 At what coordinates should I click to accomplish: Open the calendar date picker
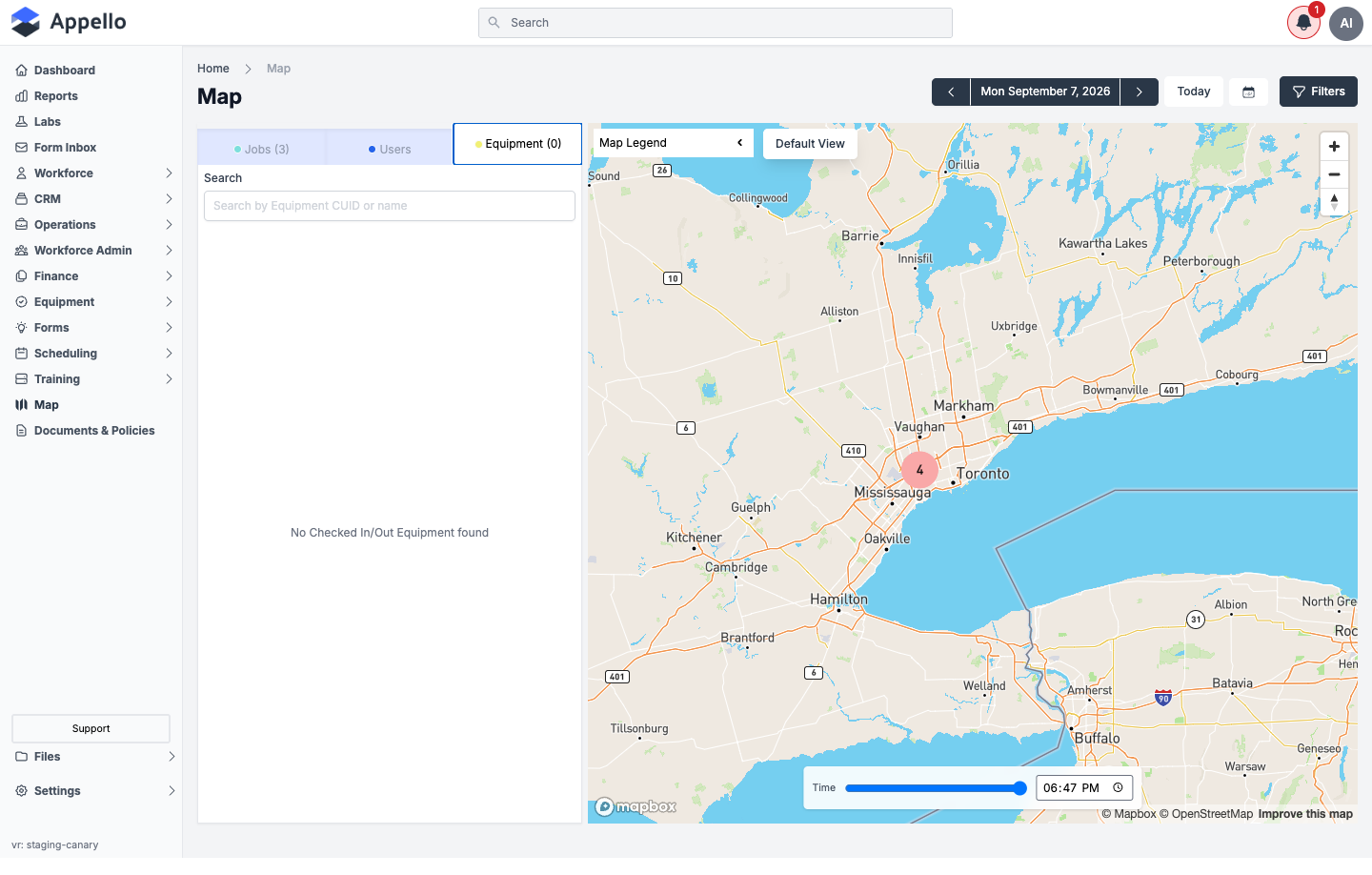1248,92
